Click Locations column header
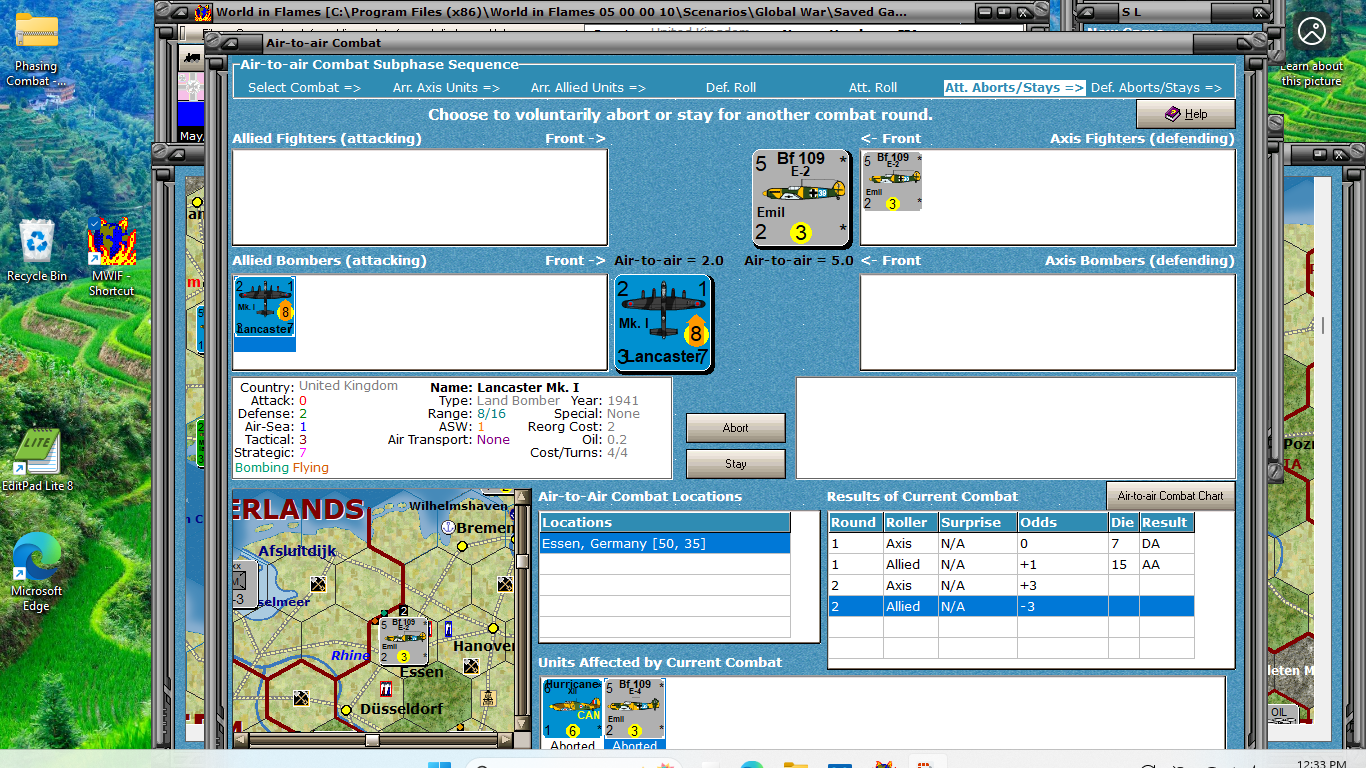1366x768 pixels. (x=665, y=522)
